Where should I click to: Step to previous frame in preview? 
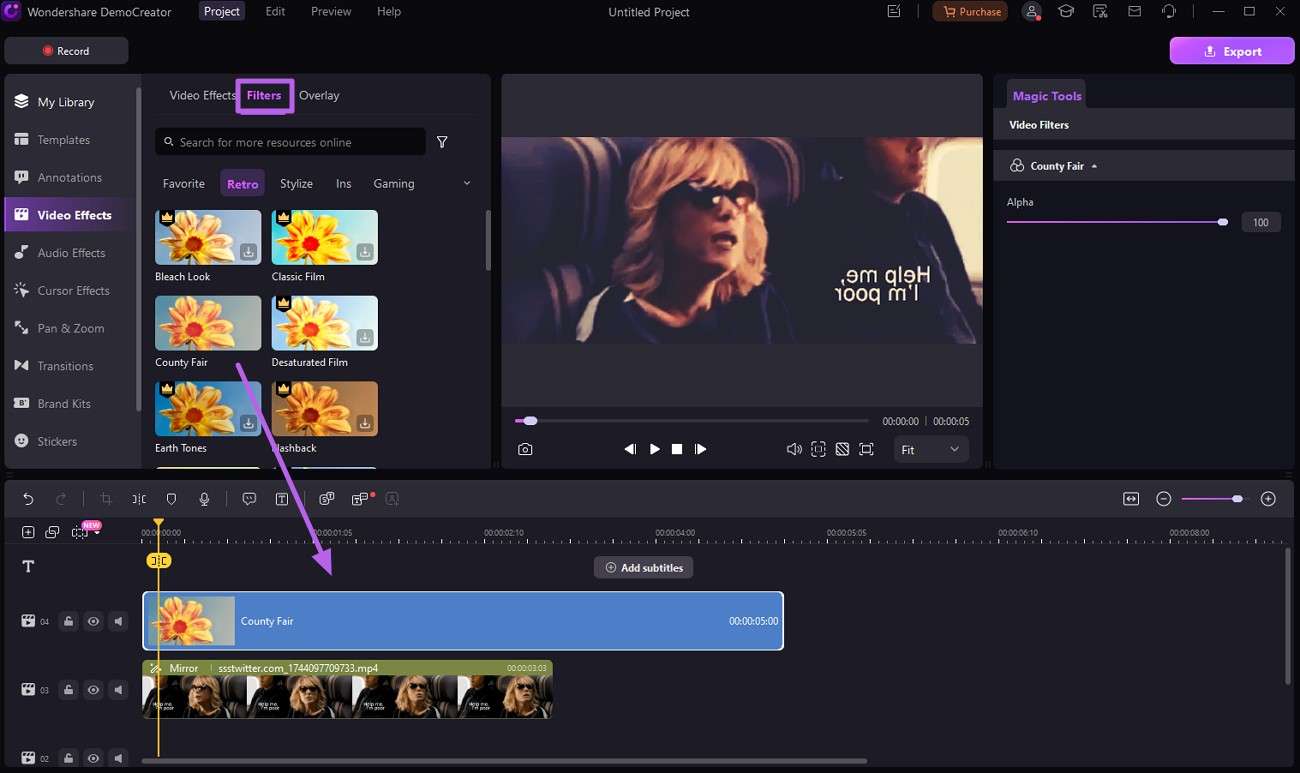tap(630, 450)
